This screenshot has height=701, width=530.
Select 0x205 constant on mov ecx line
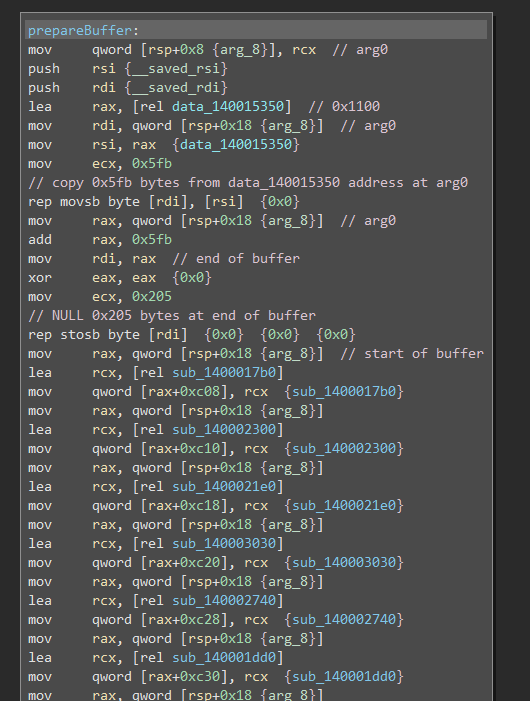pyautogui.click(x=152, y=296)
